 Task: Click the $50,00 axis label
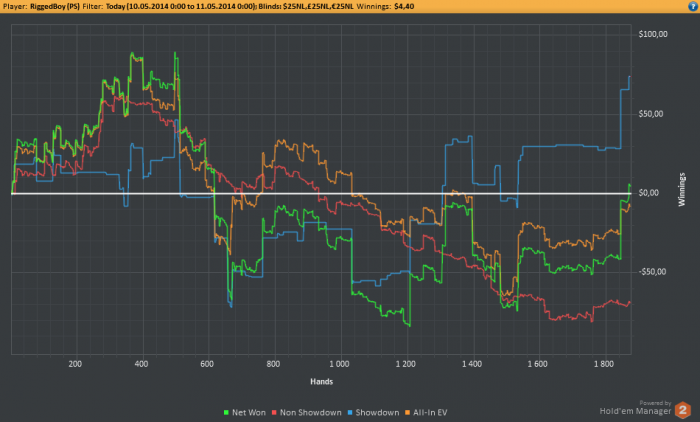(651, 114)
